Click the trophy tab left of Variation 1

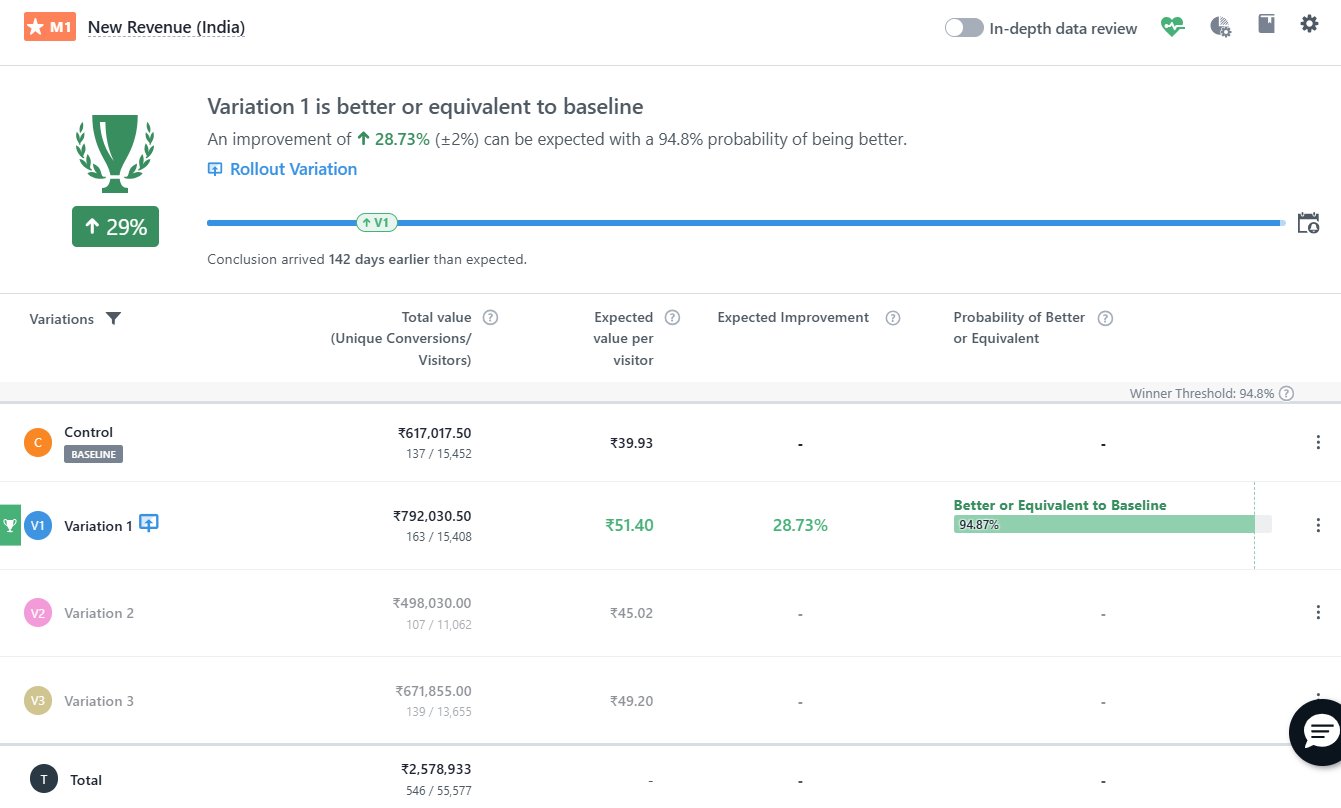(10, 526)
